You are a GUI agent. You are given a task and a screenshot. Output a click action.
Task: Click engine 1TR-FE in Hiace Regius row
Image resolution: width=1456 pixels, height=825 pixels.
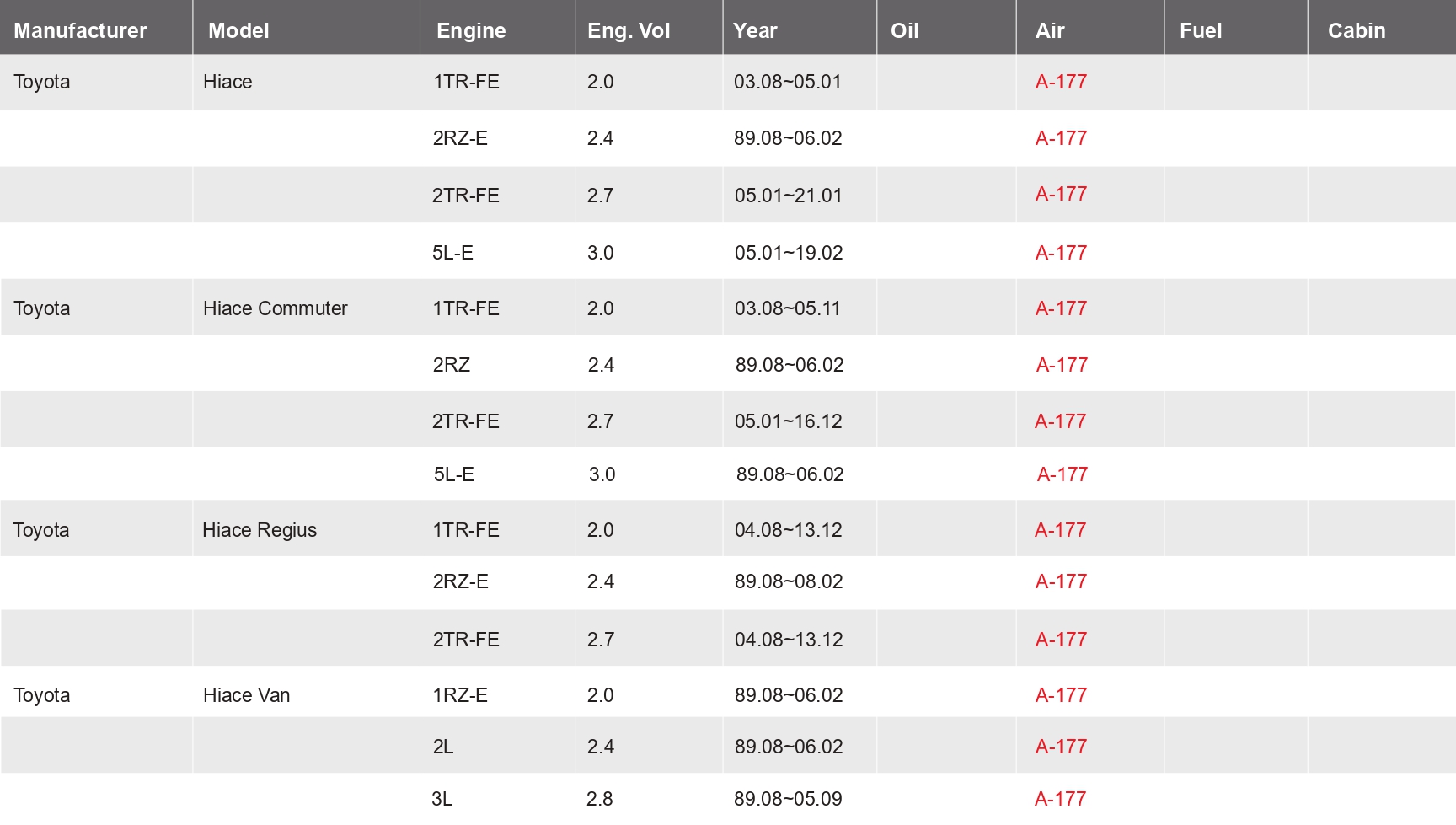pyautogui.click(x=466, y=530)
